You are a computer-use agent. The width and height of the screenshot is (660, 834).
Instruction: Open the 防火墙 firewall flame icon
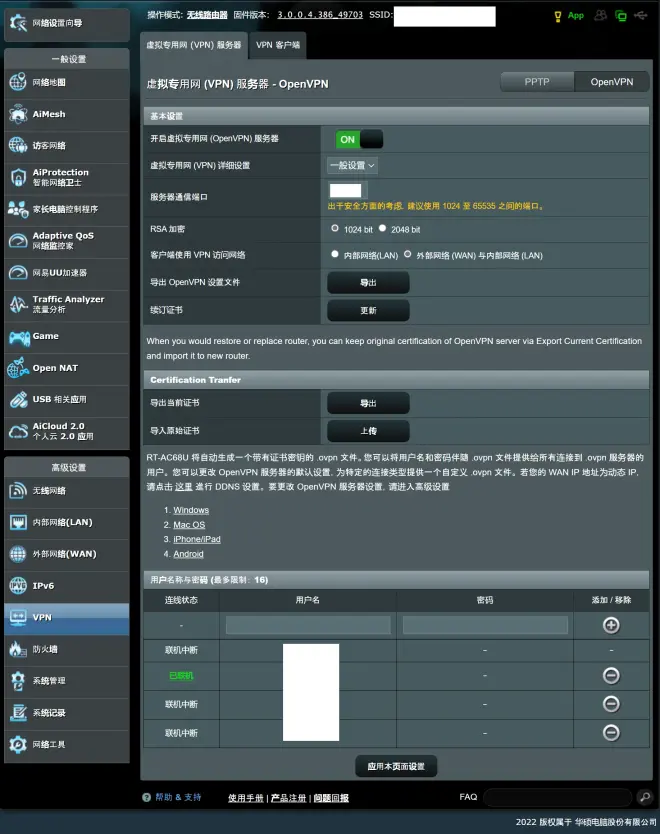[18, 649]
